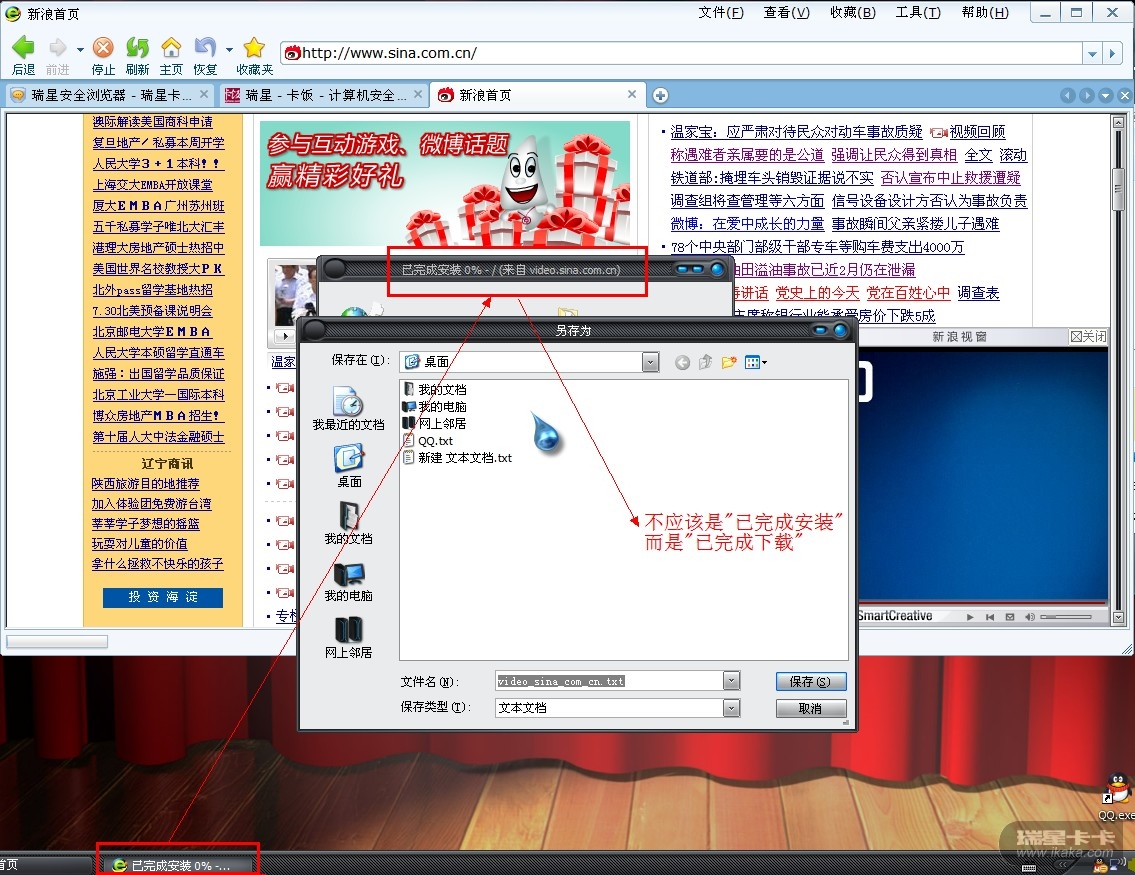The height and width of the screenshot is (875, 1135).
Task: Expand the 保存在 location dropdown
Action: coord(650,362)
